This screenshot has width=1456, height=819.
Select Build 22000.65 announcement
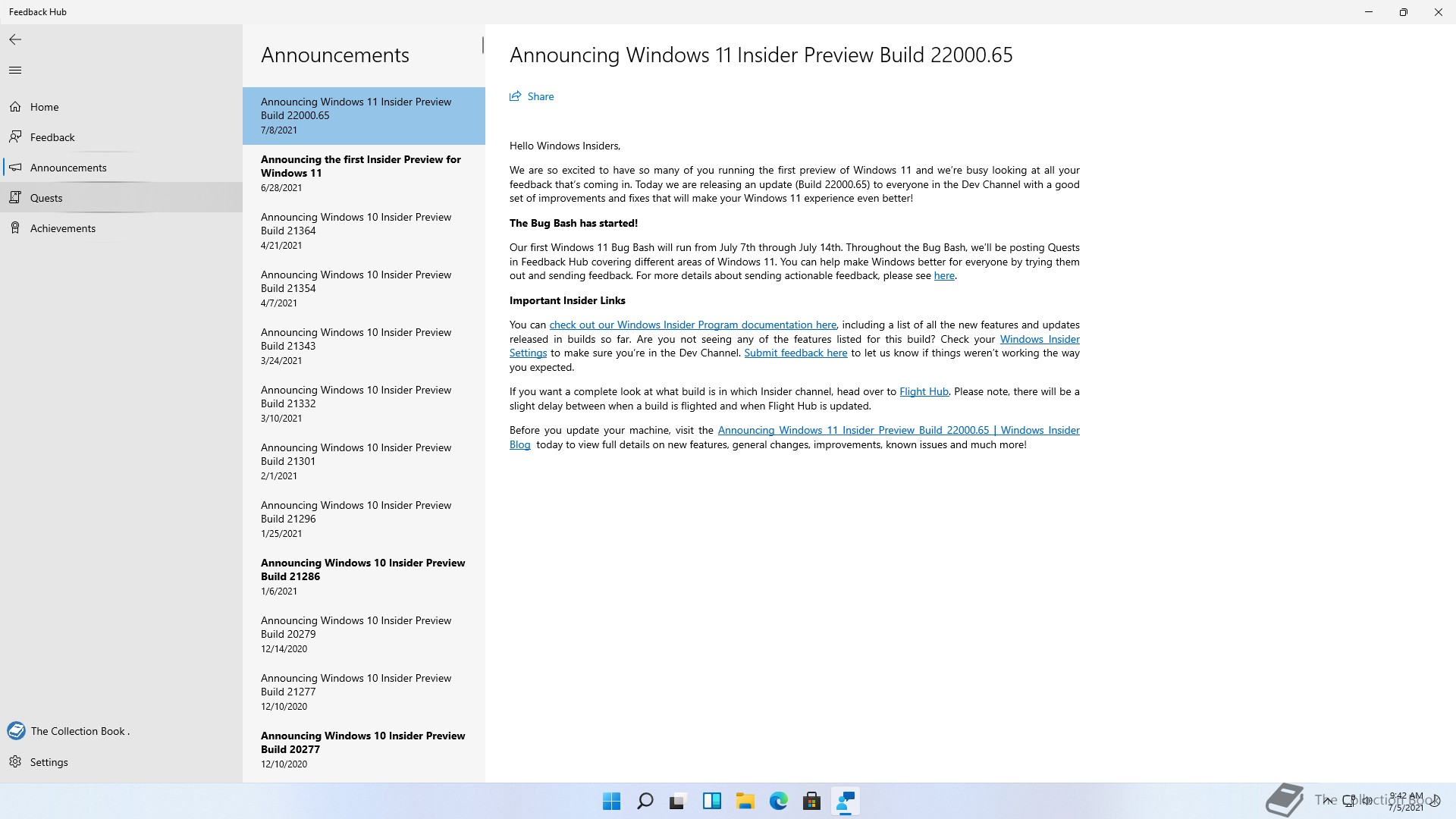[364, 116]
